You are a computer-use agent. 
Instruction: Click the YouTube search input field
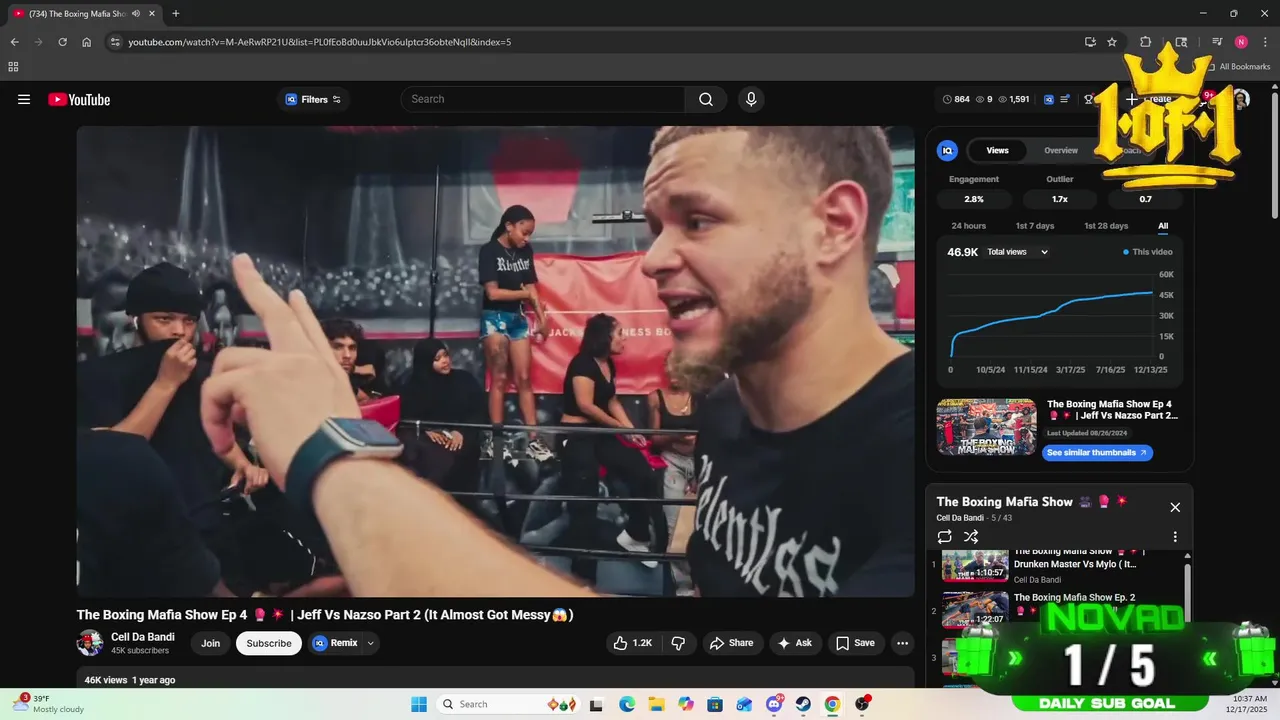(x=543, y=99)
